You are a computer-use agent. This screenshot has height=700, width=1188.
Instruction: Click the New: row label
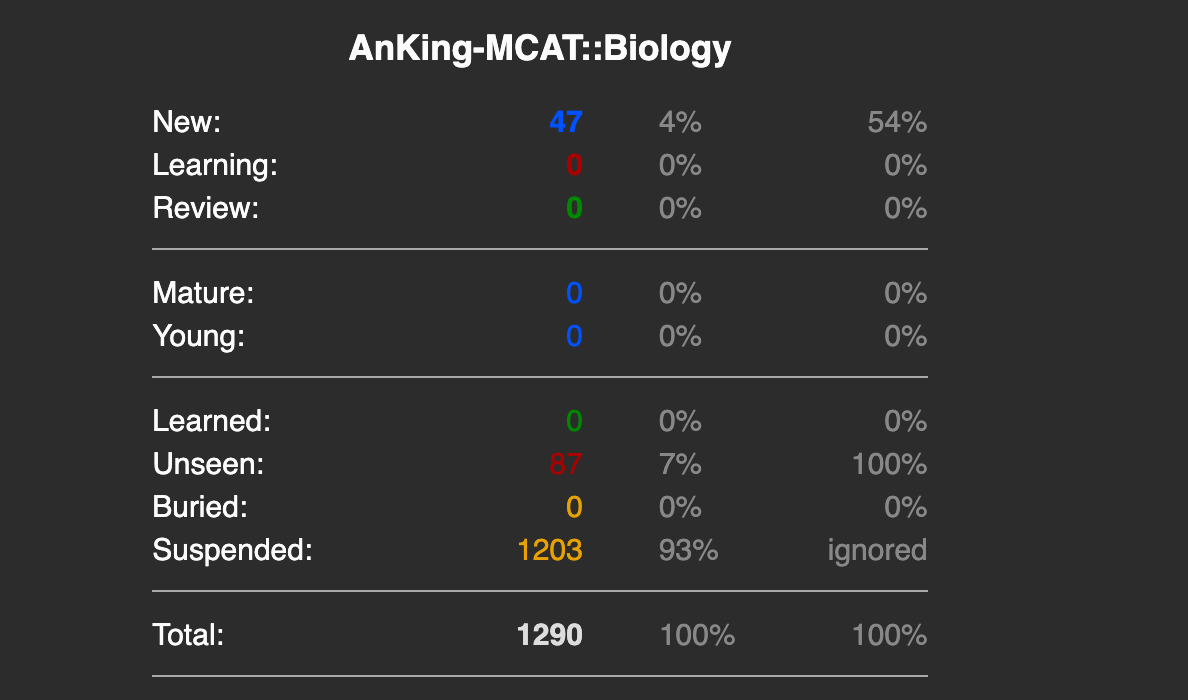(186, 122)
